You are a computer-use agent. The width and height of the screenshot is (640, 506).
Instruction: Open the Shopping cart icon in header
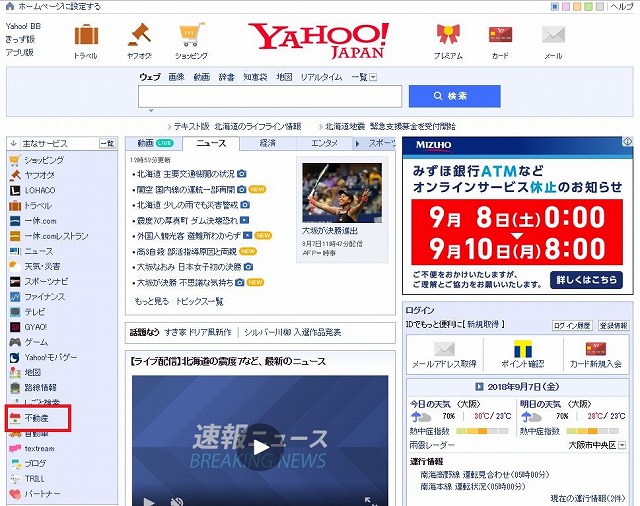[191, 35]
